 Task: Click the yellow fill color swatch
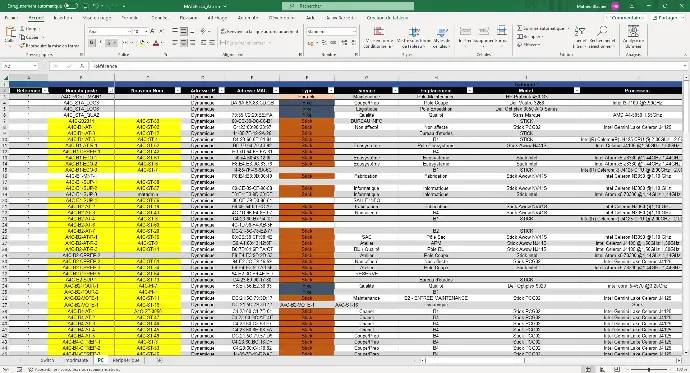[x=142, y=43]
